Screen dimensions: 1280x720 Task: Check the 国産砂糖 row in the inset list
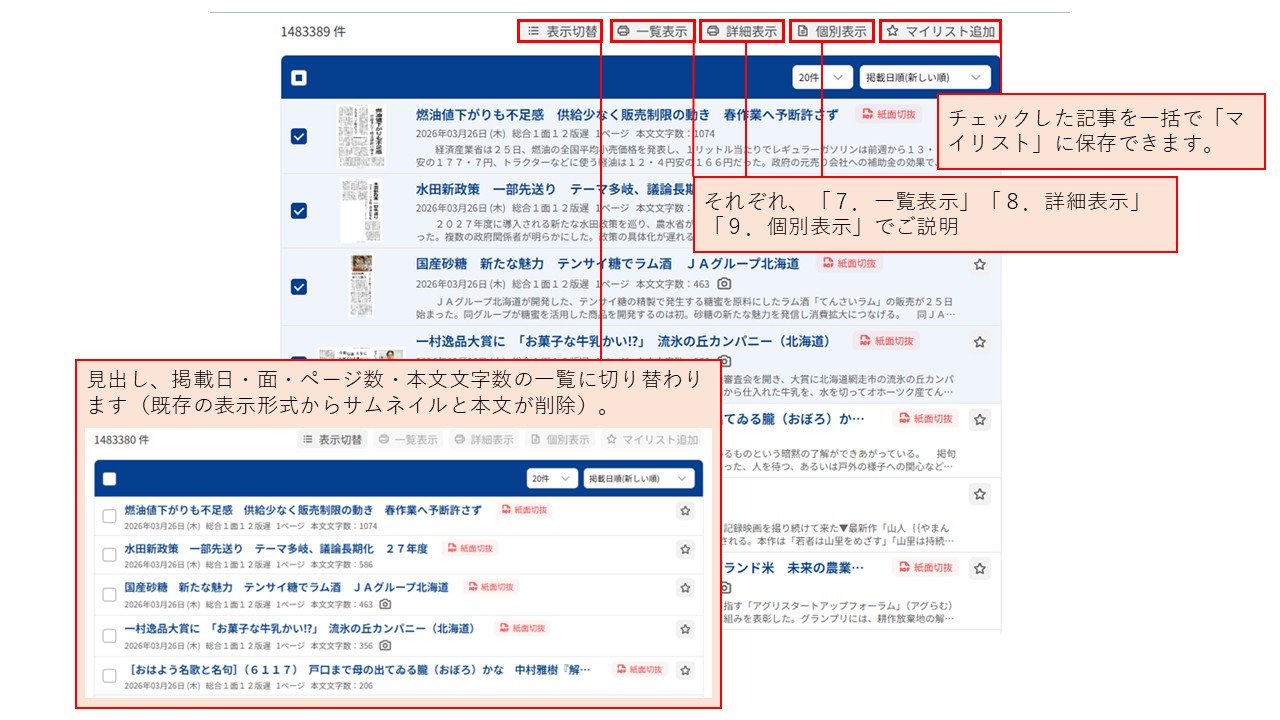pos(110,594)
